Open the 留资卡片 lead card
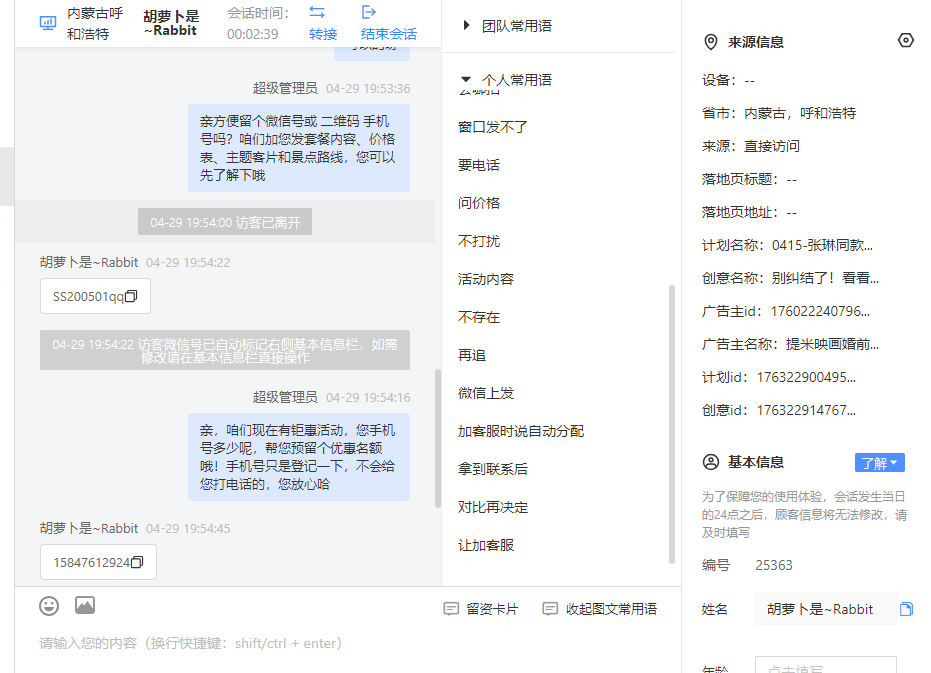931x673 pixels. pyautogui.click(x=481, y=609)
